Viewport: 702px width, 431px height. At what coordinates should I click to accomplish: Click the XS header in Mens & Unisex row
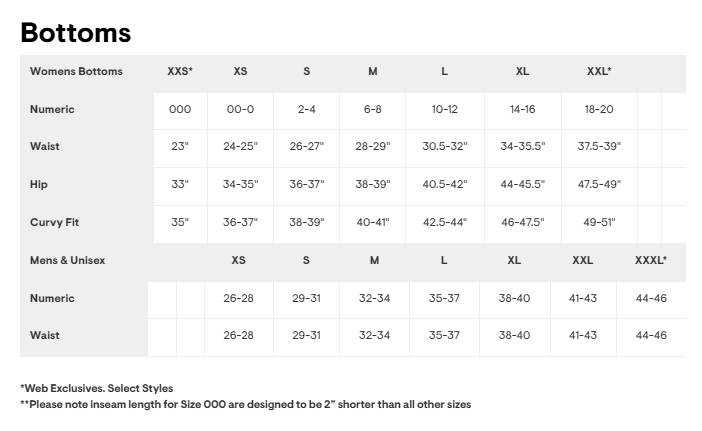point(238,260)
